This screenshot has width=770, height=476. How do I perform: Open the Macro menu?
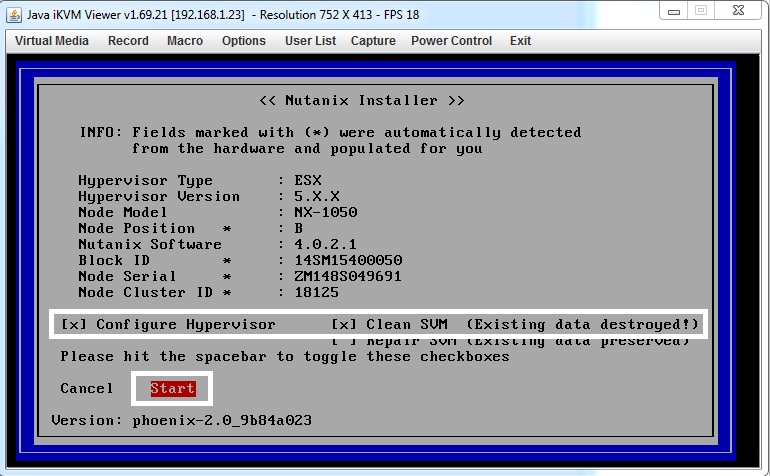click(x=185, y=41)
